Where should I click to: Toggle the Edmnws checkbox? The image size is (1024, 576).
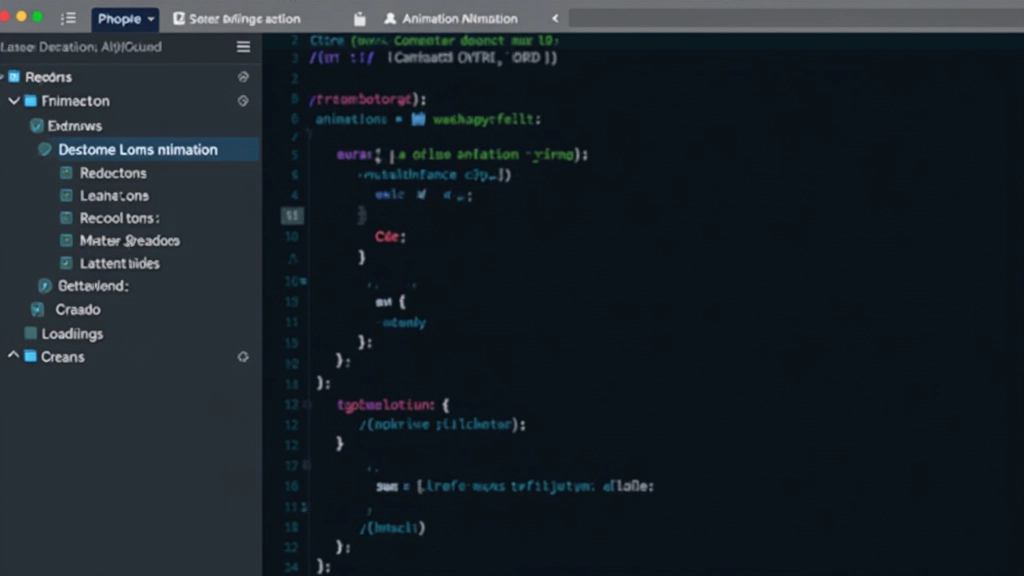tap(38, 125)
